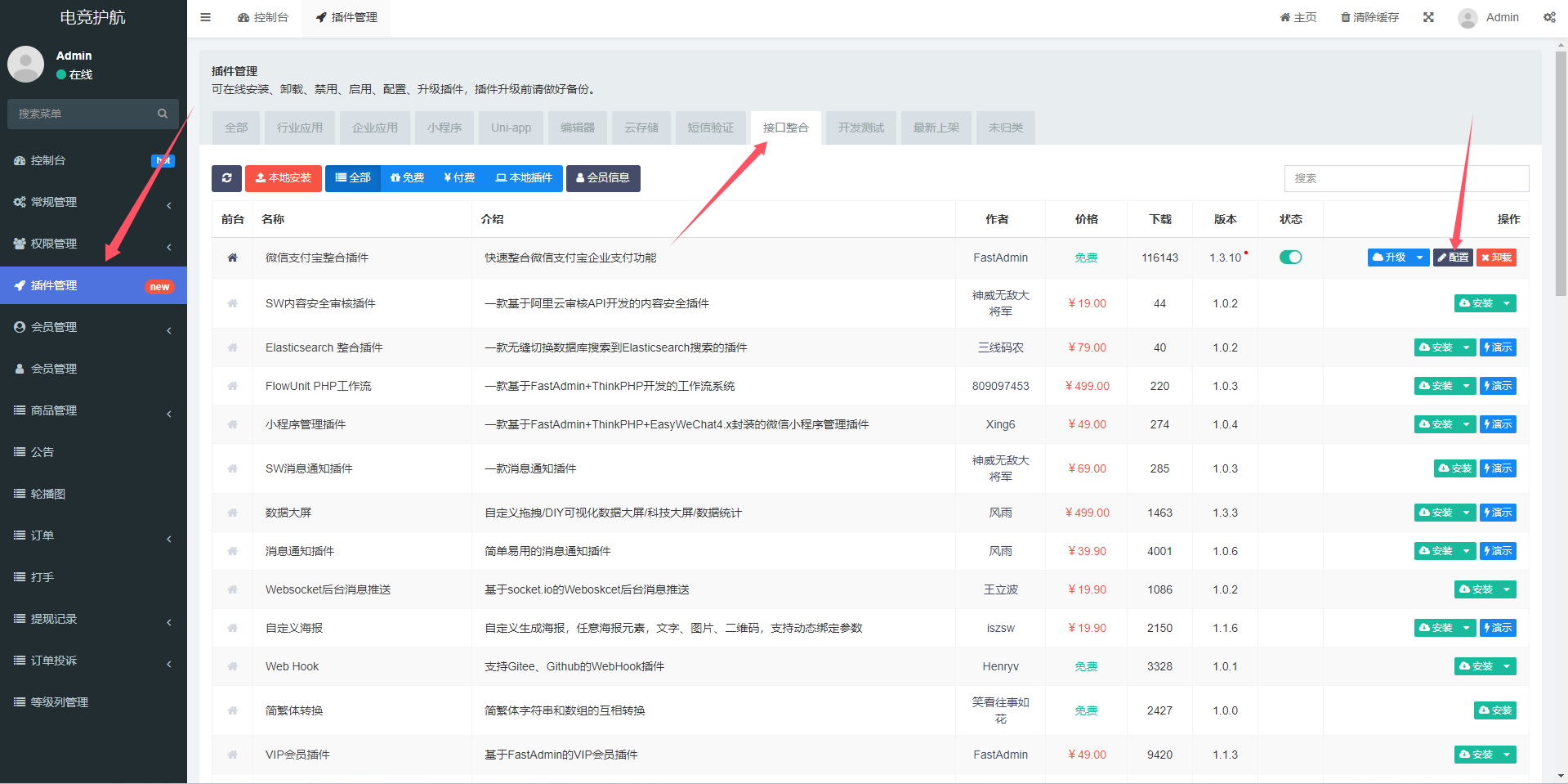Disable the 微信支付宝整合插件 status switch
This screenshot has width=1568, height=784.
click(1290, 258)
